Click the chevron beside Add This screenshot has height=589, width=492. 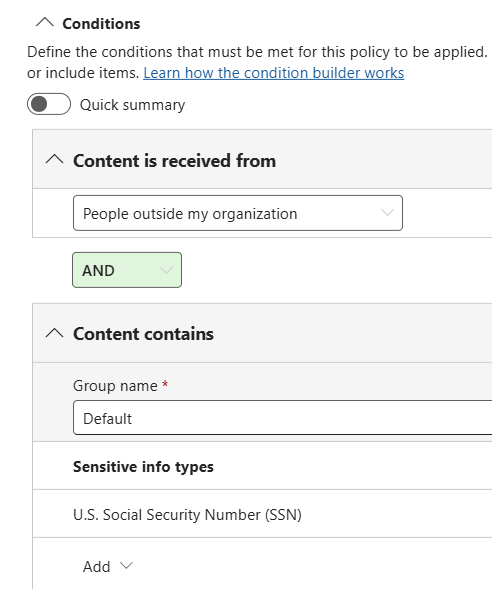pos(126,565)
